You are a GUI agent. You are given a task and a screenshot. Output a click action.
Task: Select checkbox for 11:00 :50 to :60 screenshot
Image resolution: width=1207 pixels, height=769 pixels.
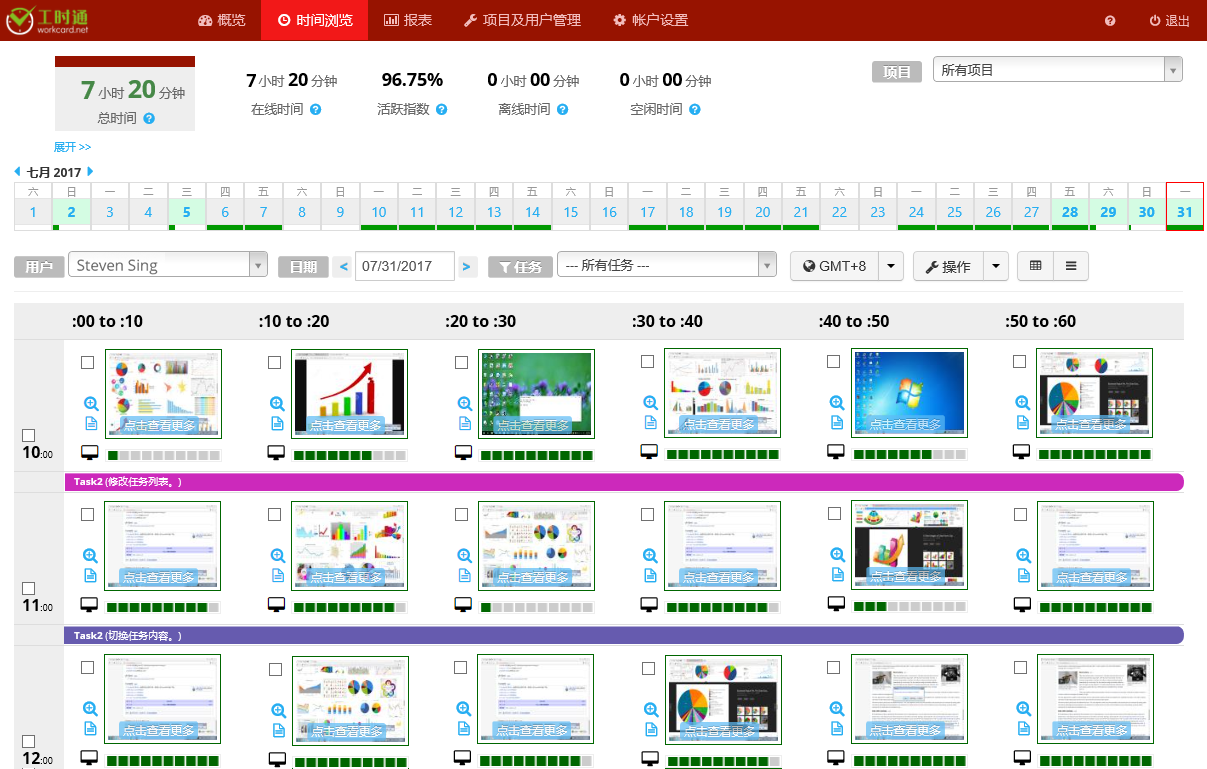1020,514
